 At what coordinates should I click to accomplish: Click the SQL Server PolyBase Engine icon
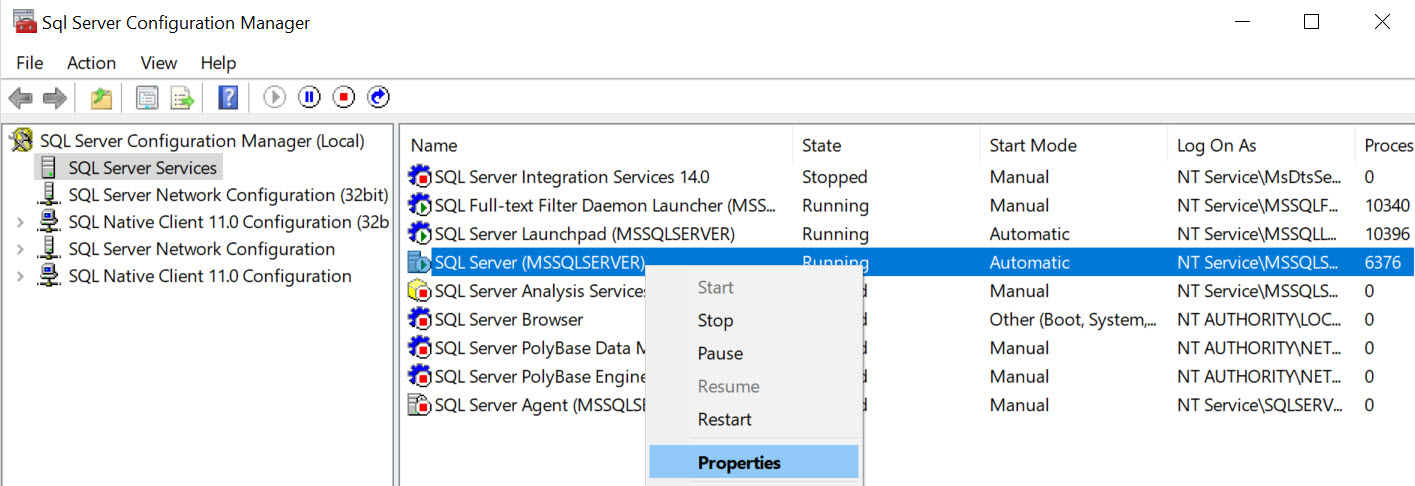pos(420,377)
